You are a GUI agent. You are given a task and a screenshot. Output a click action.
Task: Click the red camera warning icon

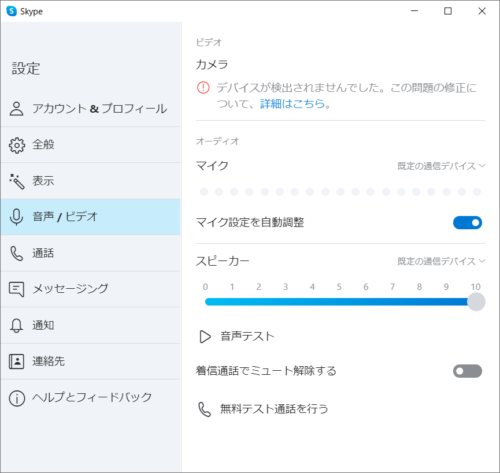203,88
